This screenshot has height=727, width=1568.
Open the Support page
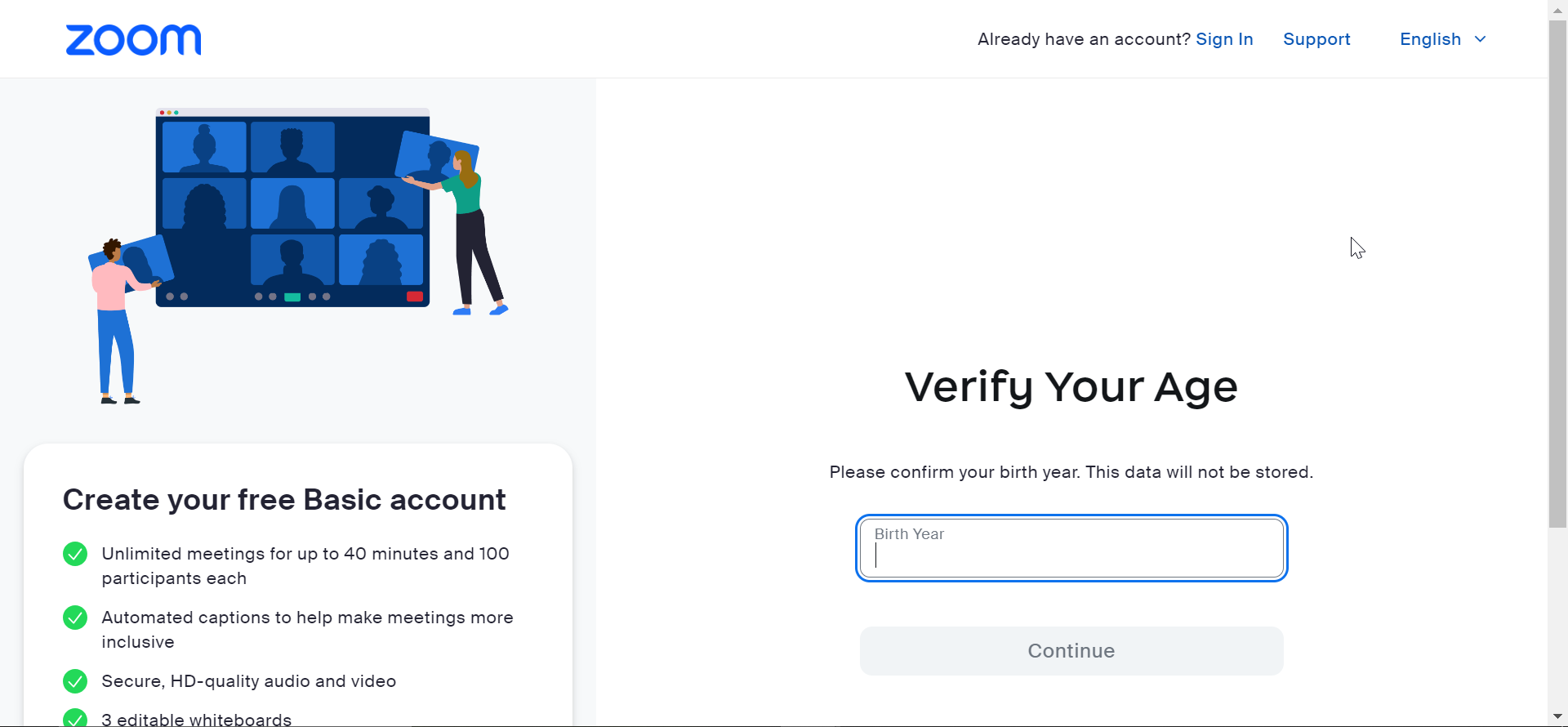(x=1316, y=39)
